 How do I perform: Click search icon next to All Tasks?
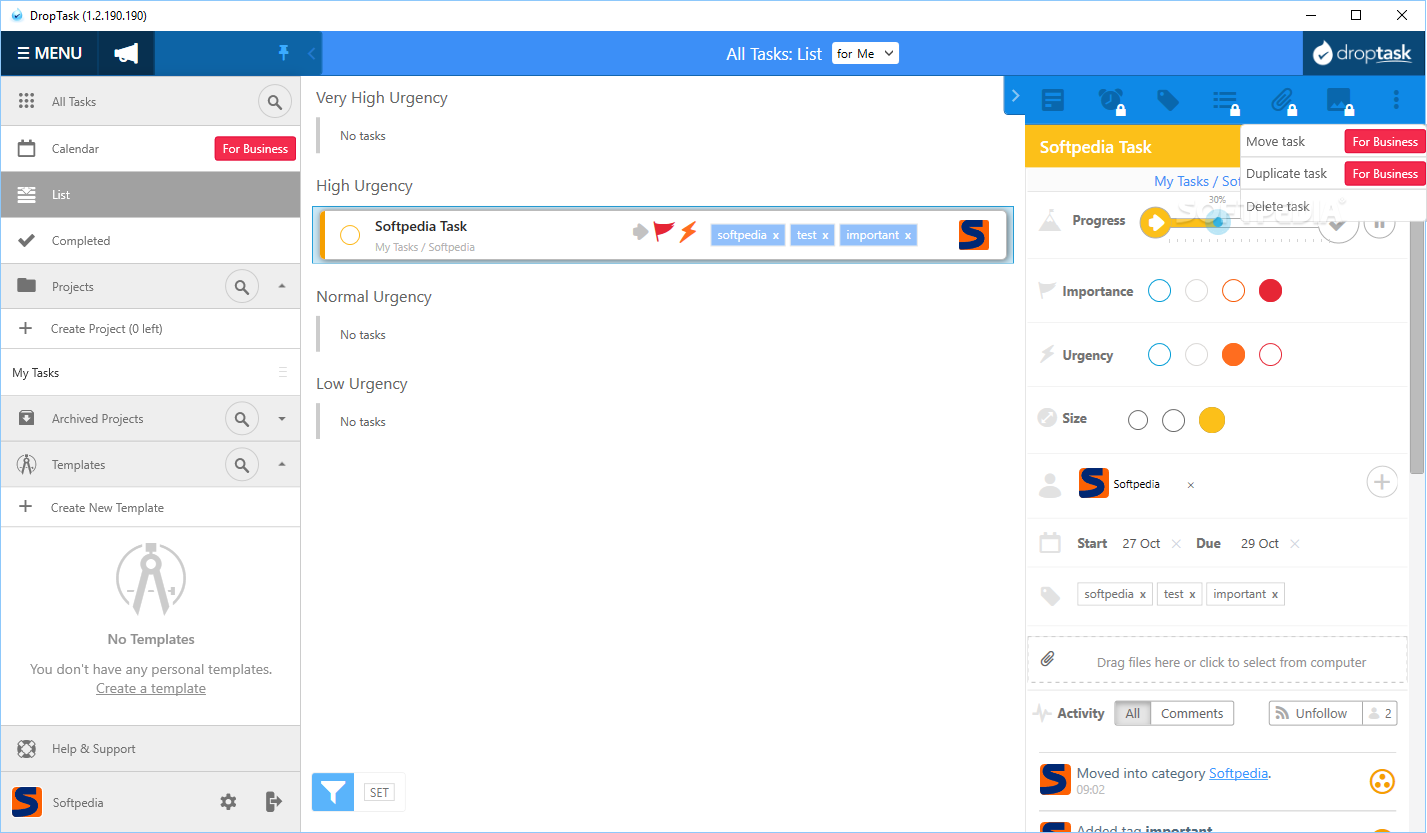pyautogui.click(x=275, y=101)
